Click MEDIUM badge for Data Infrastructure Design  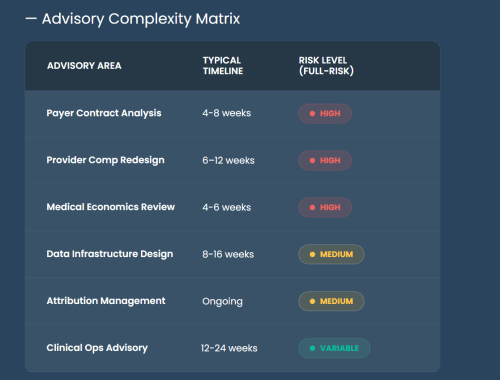[x=331, y=254]
